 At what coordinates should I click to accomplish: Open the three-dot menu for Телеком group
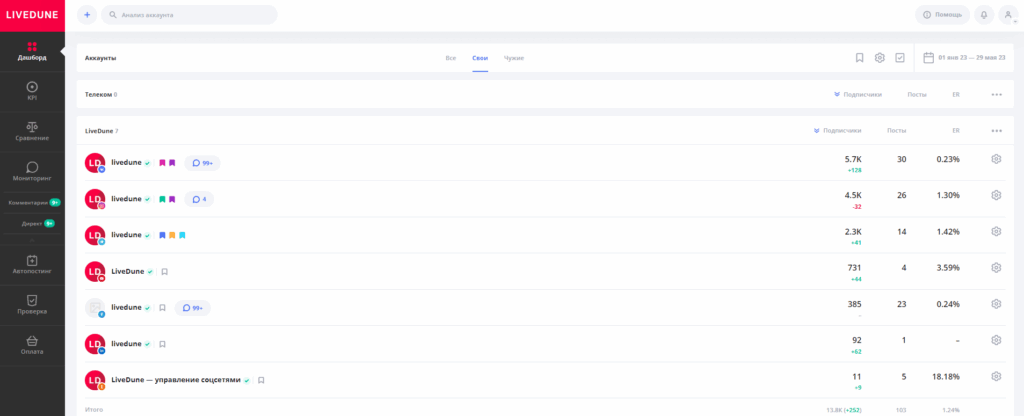(x=996, y=94)
